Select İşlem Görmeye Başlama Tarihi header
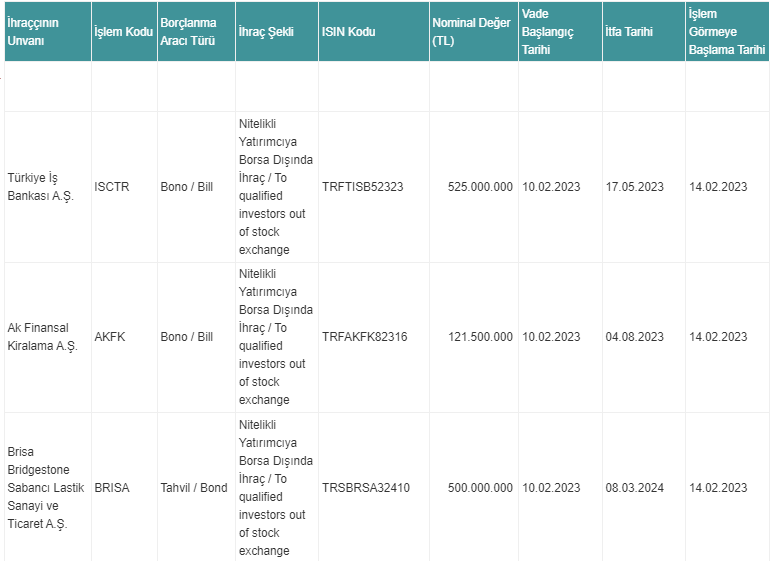This screenshot has width=774, height=561. [727, 32]
